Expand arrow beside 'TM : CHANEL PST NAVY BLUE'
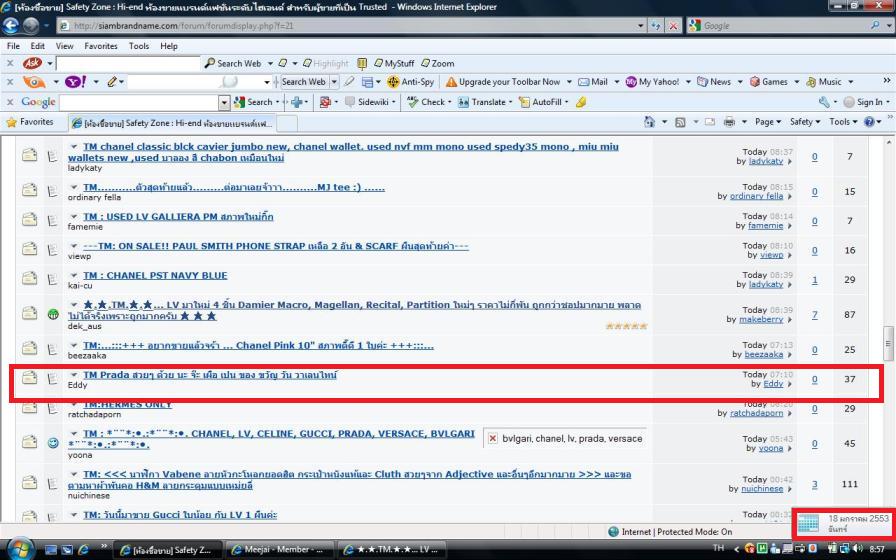 point(74,275)
